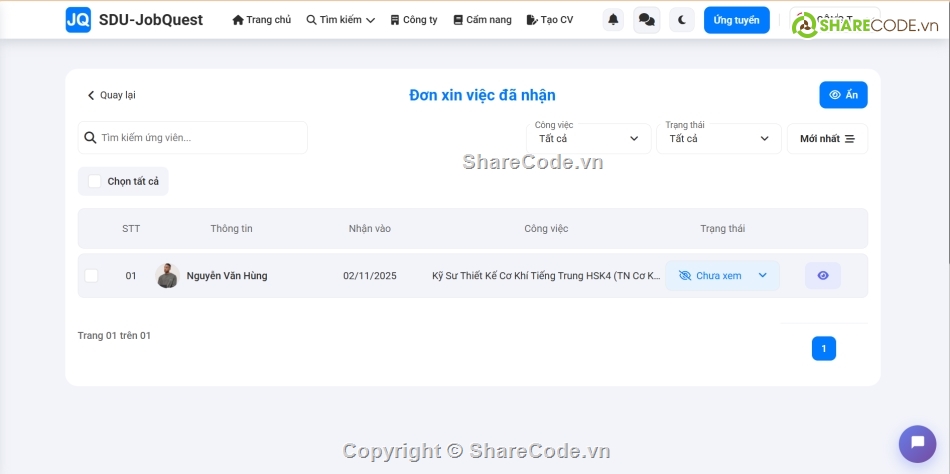The width and height of the screenshot is (950, 474).
Task: Click the Đơn xin việc đã nhận heading
Action: 482,95
